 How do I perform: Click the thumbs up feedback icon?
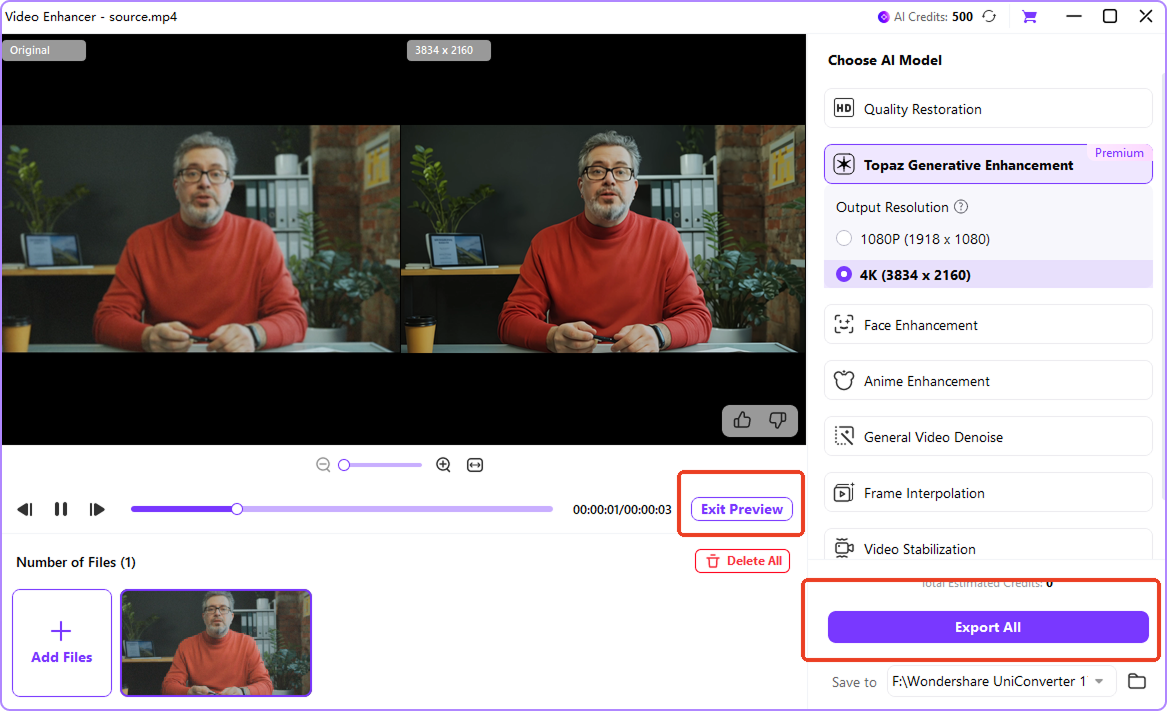point(742,421)
